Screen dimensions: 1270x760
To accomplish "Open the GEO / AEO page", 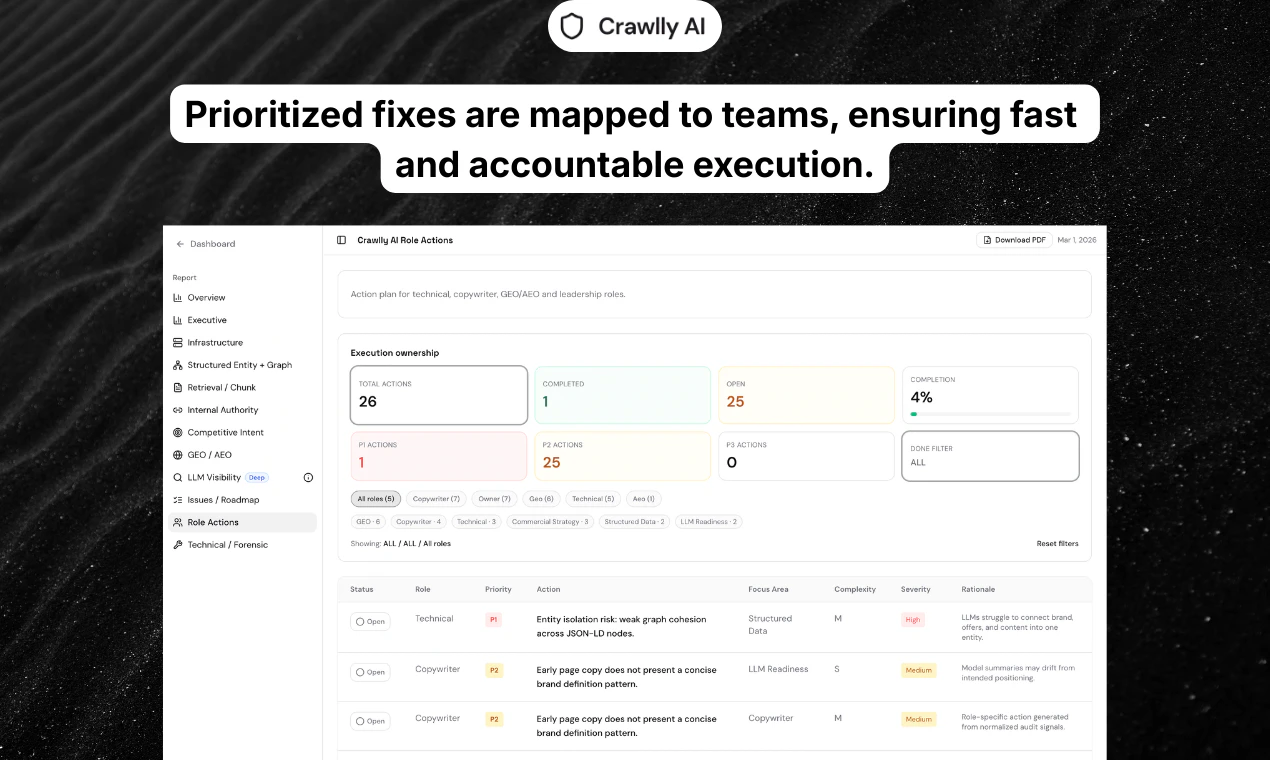I will (x=243, y=455).
